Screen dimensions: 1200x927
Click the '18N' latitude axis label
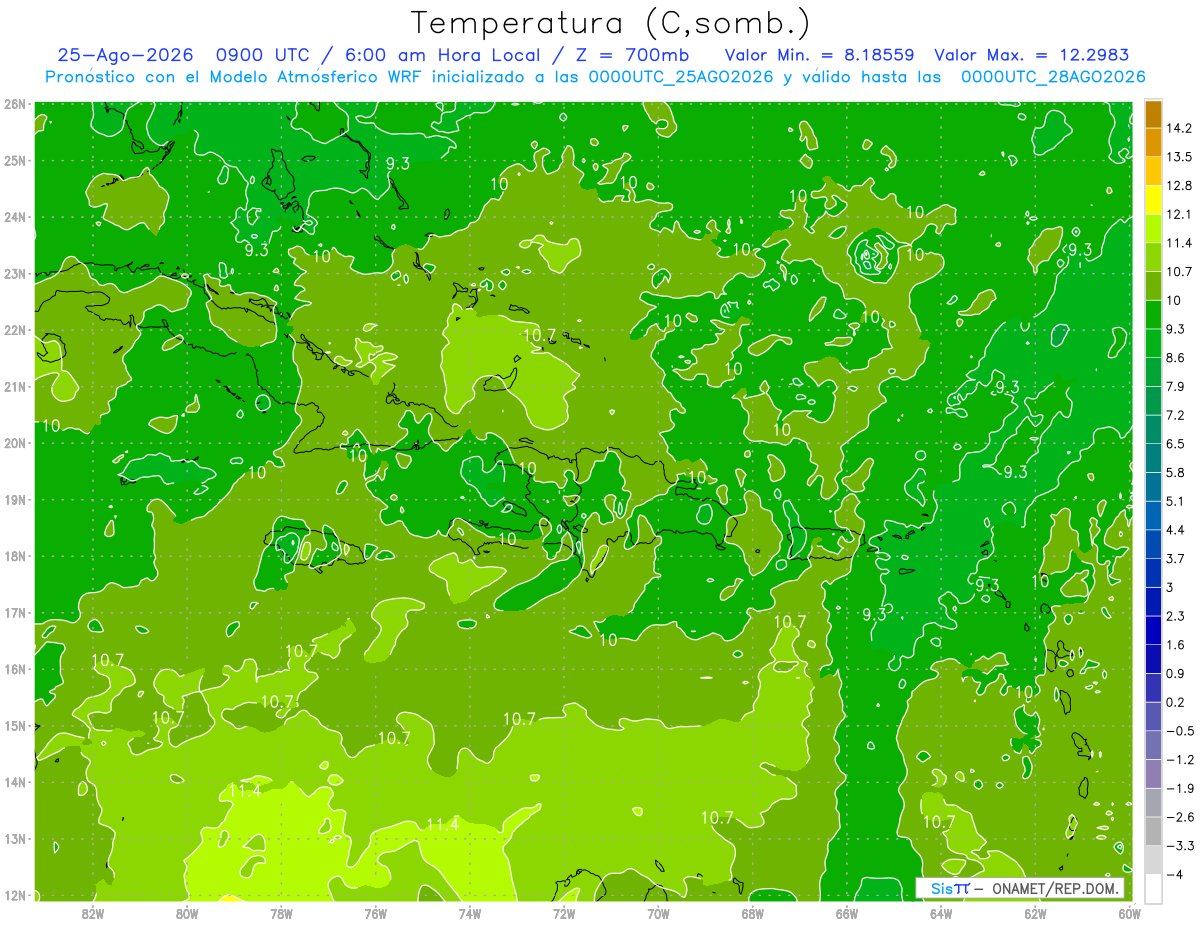16,556
